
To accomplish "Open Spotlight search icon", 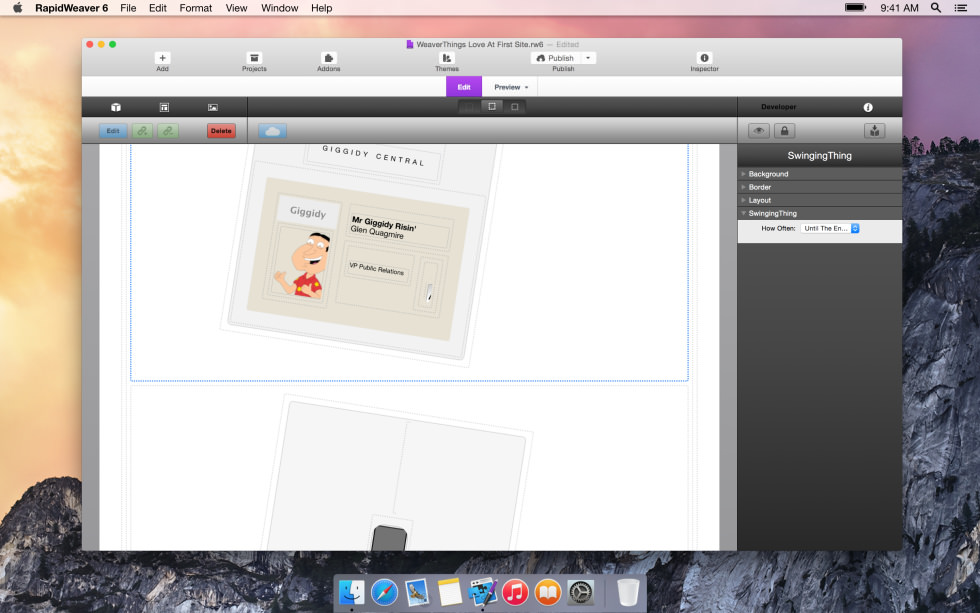I will [936, 8].
